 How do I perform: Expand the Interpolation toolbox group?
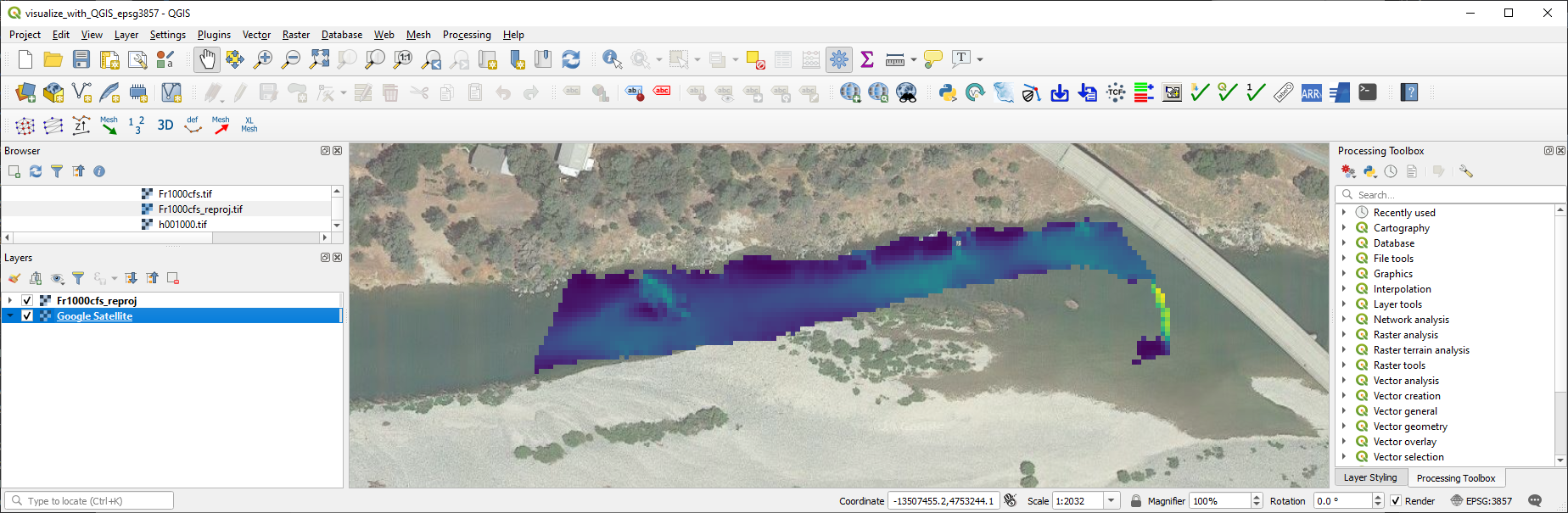click(1344, 289)
